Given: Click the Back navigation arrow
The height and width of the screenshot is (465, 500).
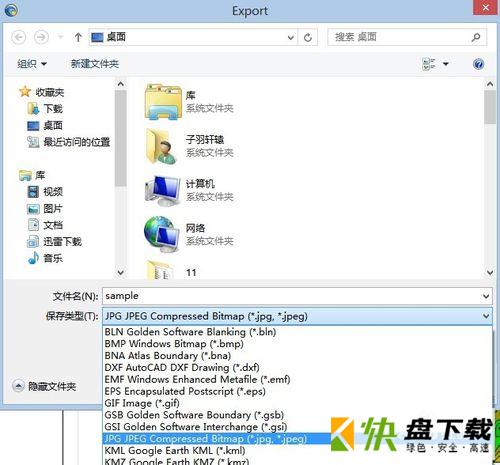Looking at the screenshot, I should click(x=19, y=37).
